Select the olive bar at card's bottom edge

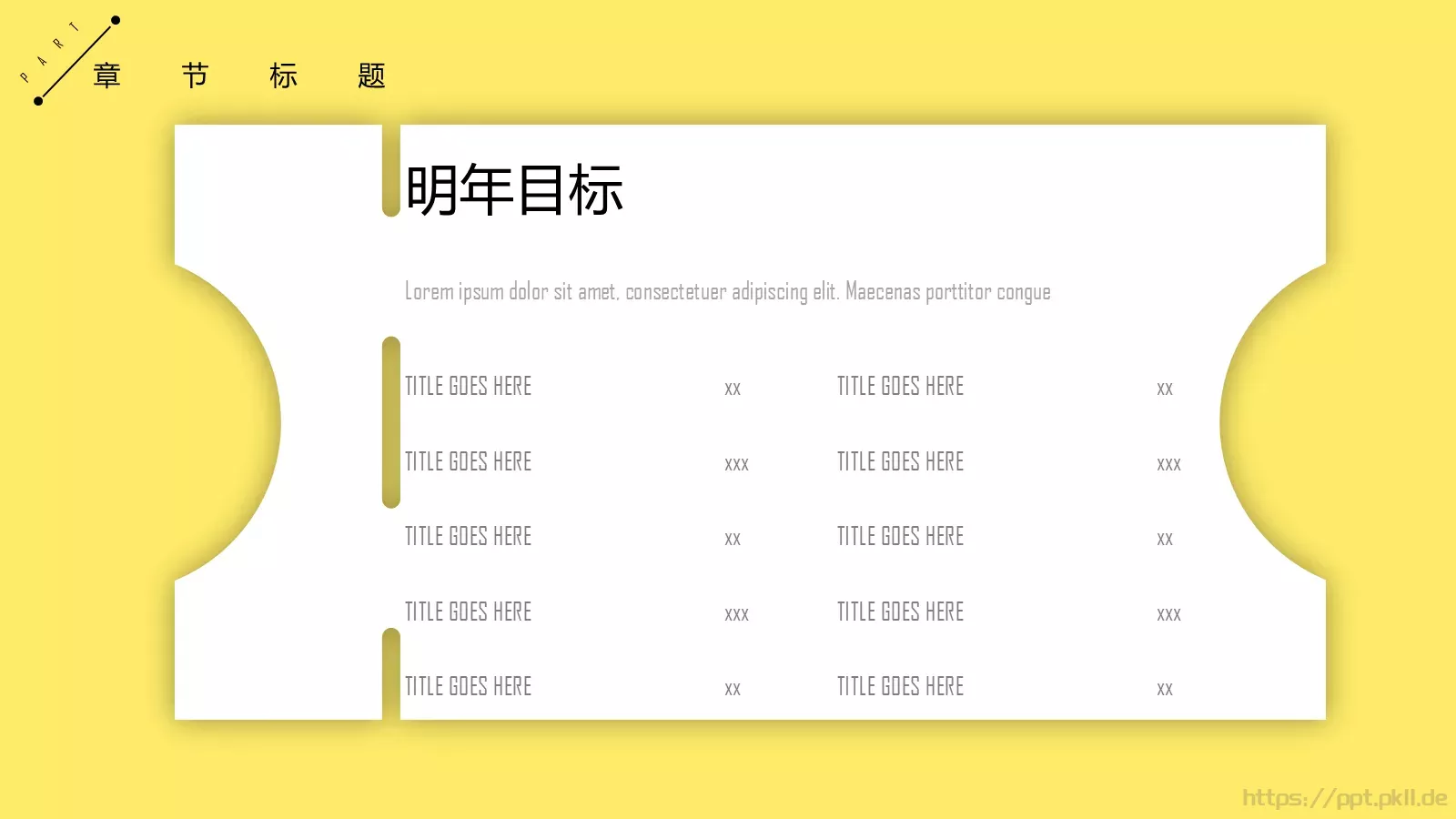click(391, 673)
